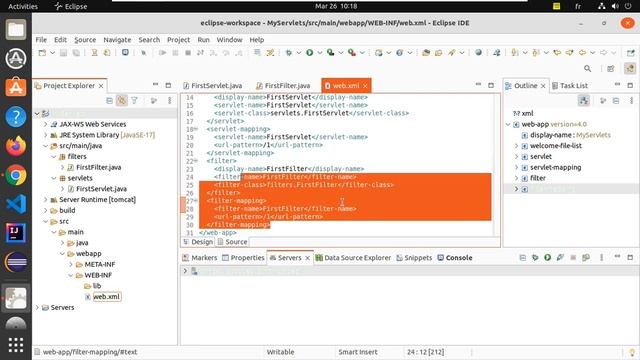Start server in debug mode from Servers view
640x360 pixels.
tap(535, 258)
